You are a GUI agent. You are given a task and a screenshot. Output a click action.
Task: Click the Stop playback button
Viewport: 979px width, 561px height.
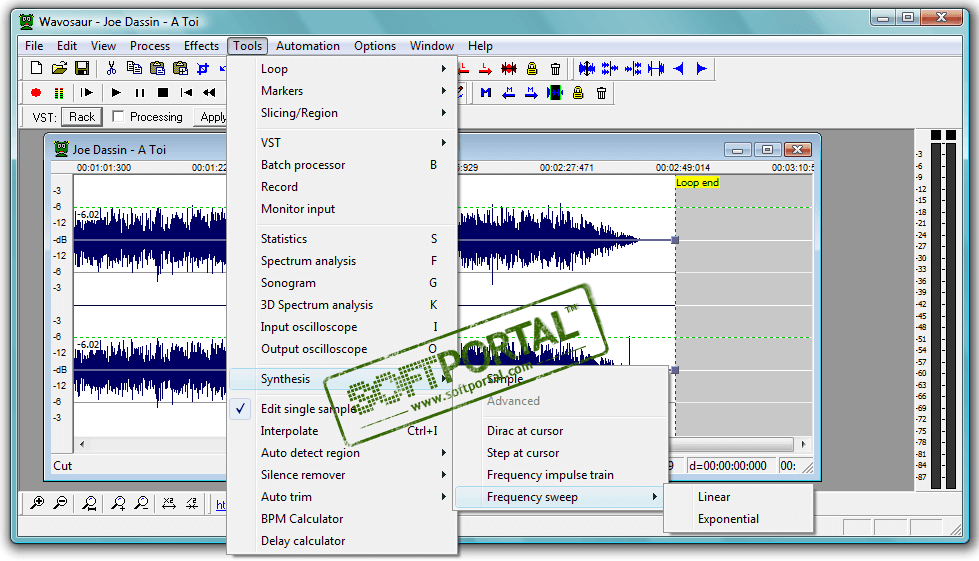coord(162,93)
